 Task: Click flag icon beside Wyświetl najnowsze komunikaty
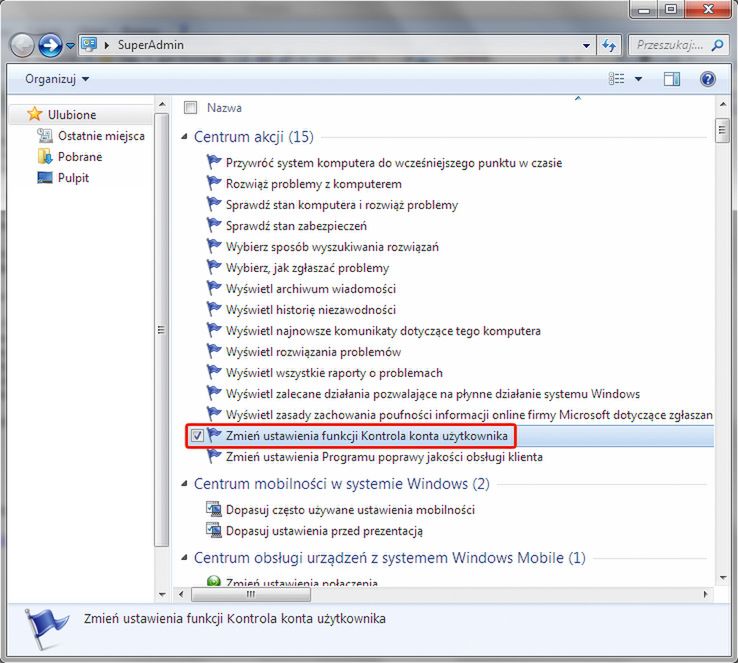pos(214,330)
